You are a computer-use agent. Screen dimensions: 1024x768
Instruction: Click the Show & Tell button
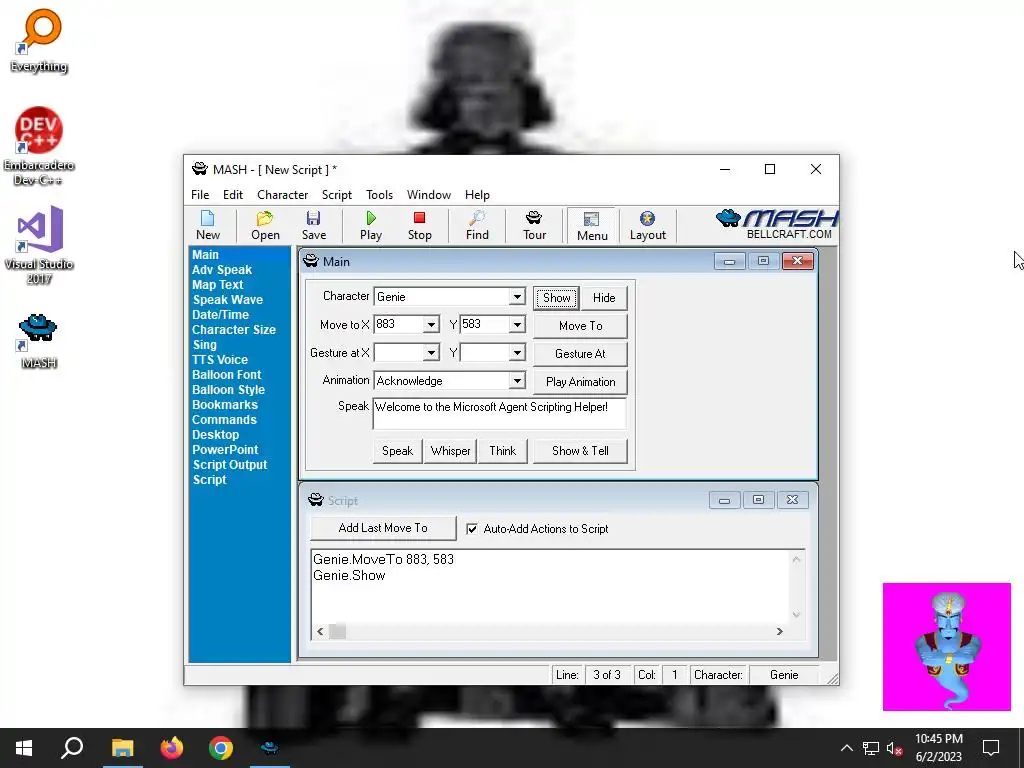coord(580,451)
